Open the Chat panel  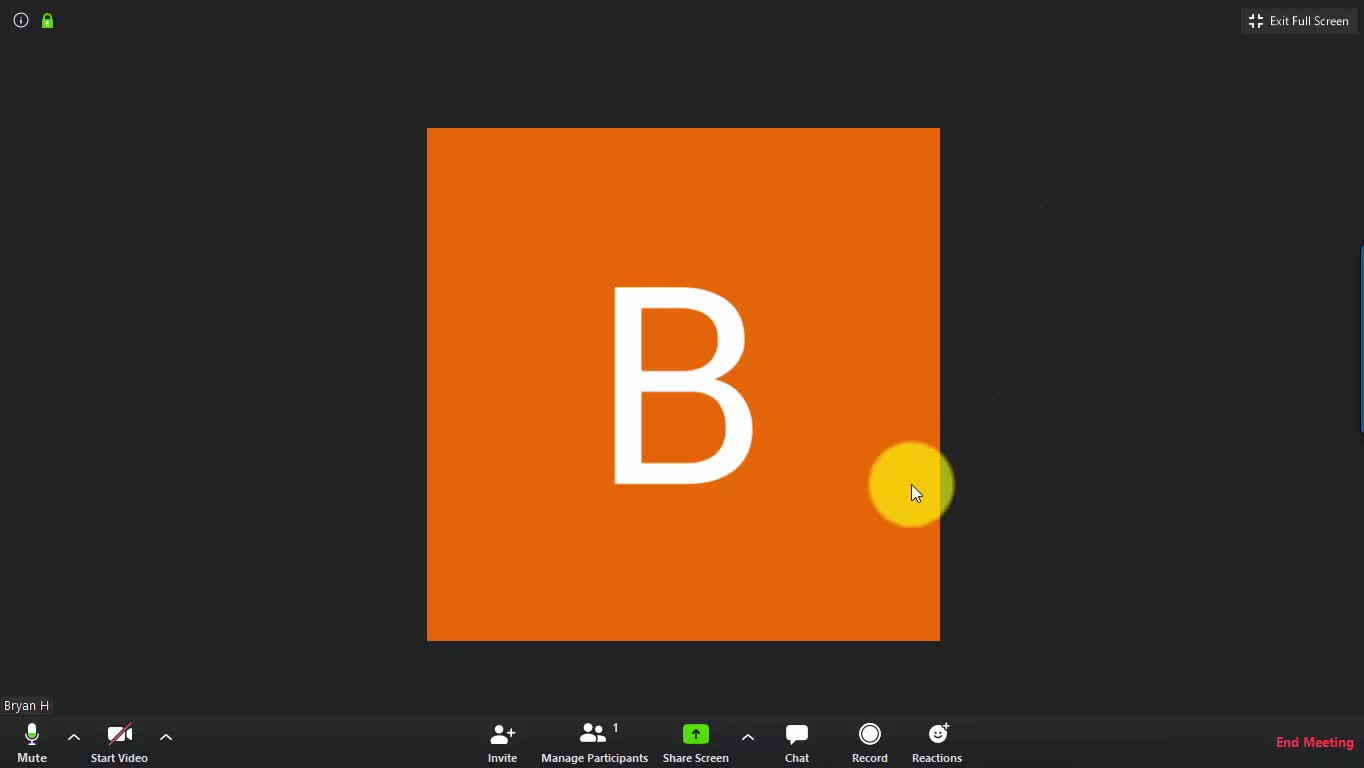coord(797,742)
